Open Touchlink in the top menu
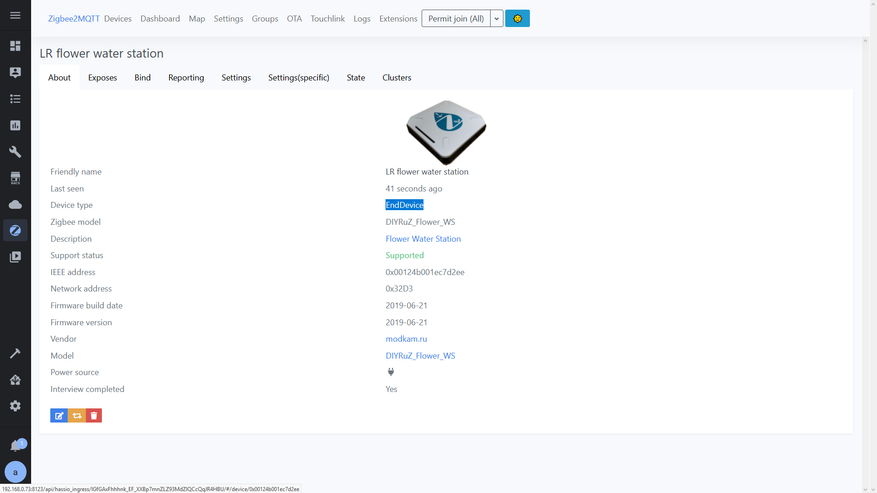The height and width of the screenshot is (493, 877). point(327,19)
